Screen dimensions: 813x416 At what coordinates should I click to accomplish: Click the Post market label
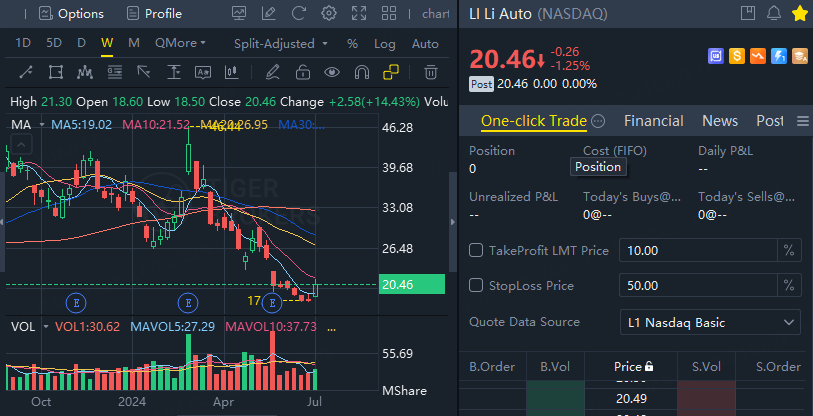pyautogui.click(x=481, y=84)
